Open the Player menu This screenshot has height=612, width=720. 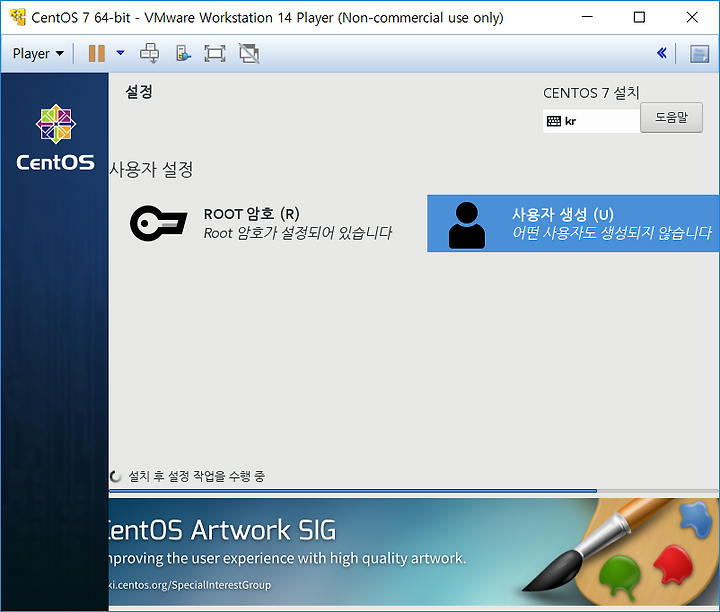pos(38,54)
